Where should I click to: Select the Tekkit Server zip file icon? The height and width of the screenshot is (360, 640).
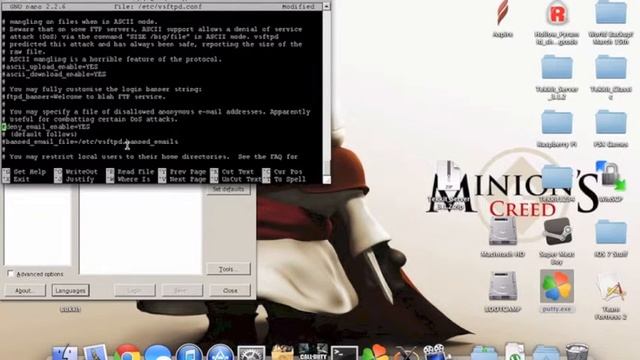click(449, 176)
